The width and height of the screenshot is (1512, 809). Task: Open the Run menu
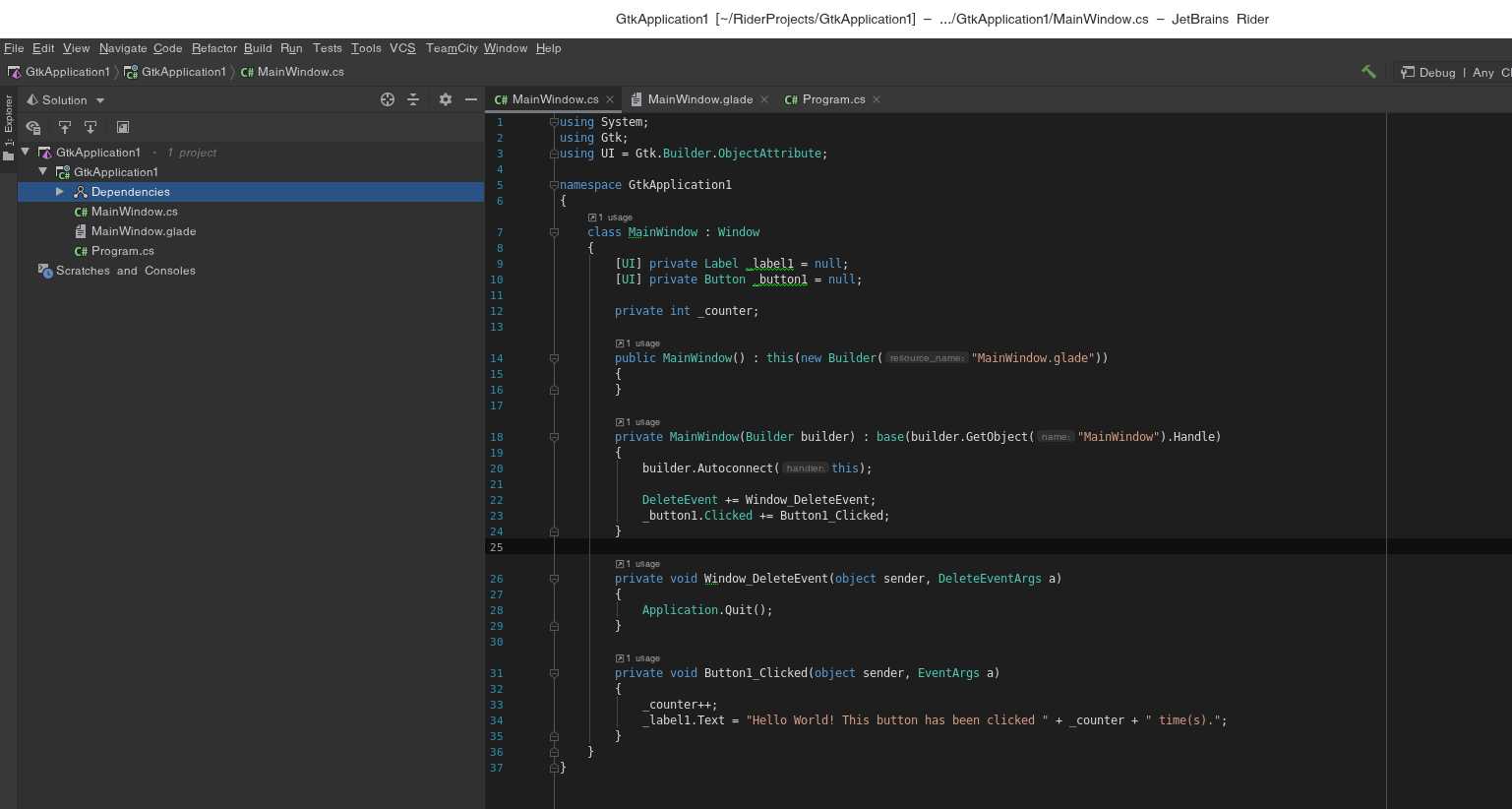click(291, 48)
